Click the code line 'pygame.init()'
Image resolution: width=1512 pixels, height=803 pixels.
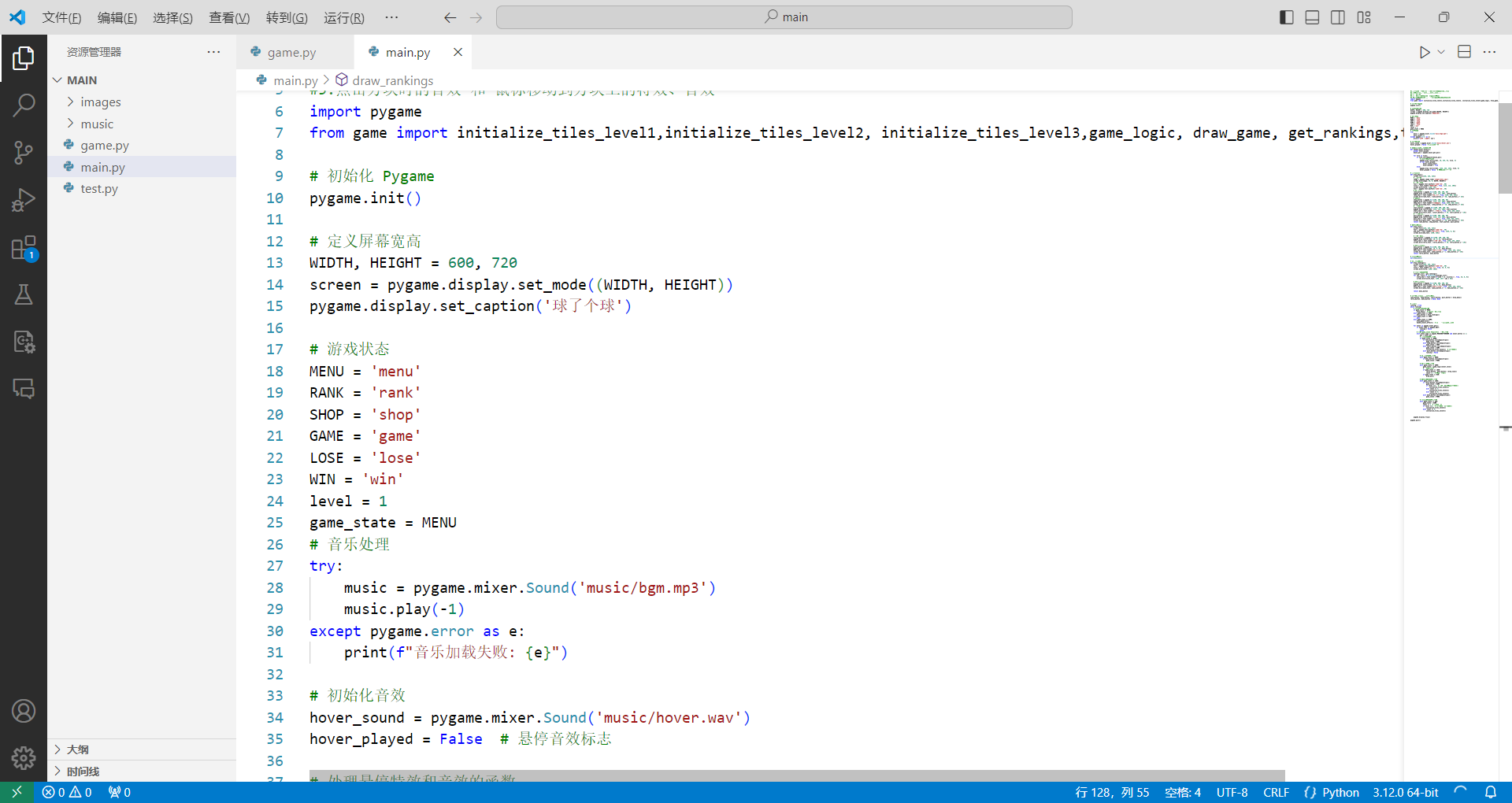click(x=365, y=198)
